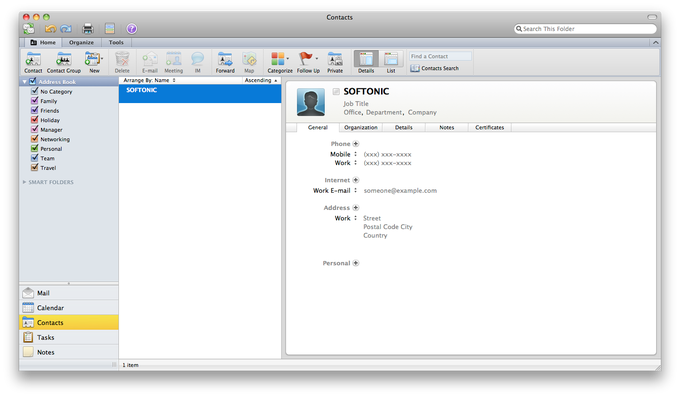Expand the Smart Folders section
Viewport: 680px width, 397px height.
[x=24, y=182]
